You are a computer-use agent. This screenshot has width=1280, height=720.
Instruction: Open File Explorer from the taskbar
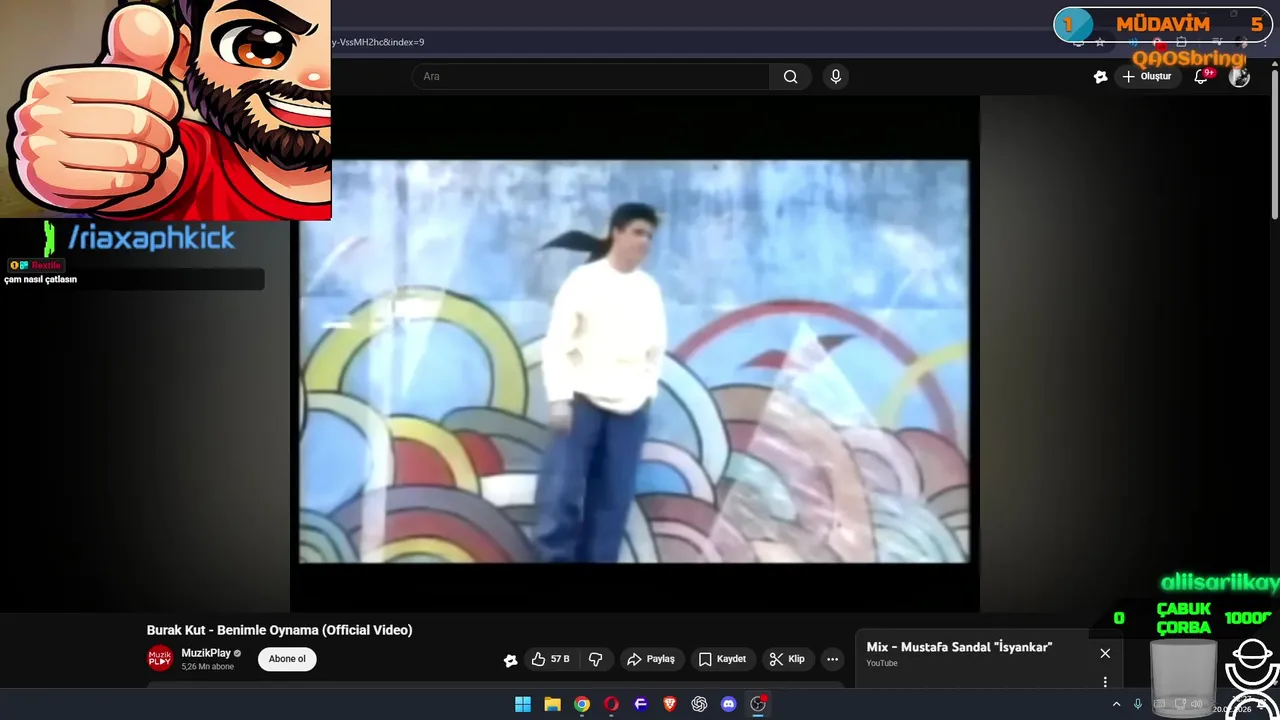coord(552,704)
